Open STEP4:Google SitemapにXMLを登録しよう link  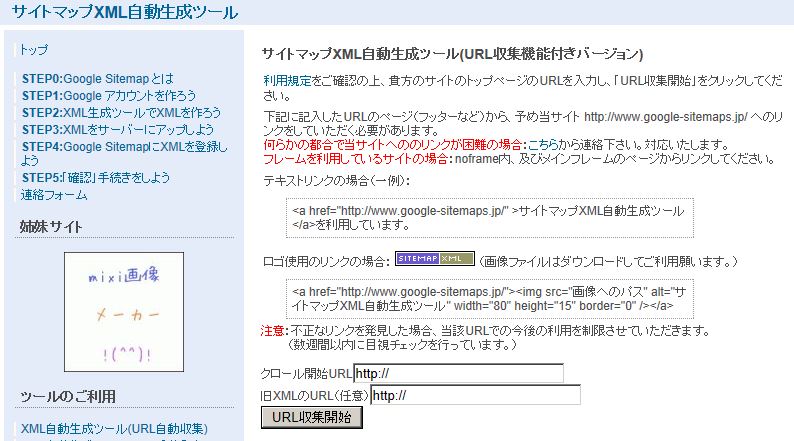124,153
